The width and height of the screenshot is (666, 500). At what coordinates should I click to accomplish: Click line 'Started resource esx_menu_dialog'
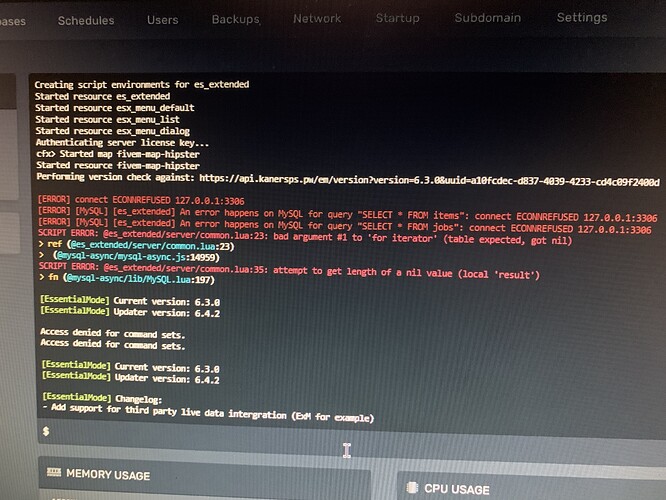(x=113, y=131)
